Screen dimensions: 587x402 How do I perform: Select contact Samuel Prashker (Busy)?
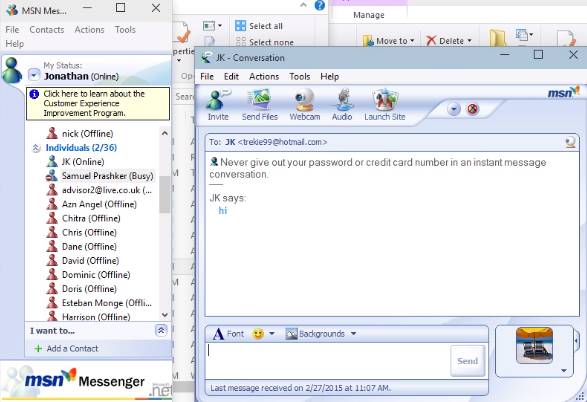(x=100, y=176)
